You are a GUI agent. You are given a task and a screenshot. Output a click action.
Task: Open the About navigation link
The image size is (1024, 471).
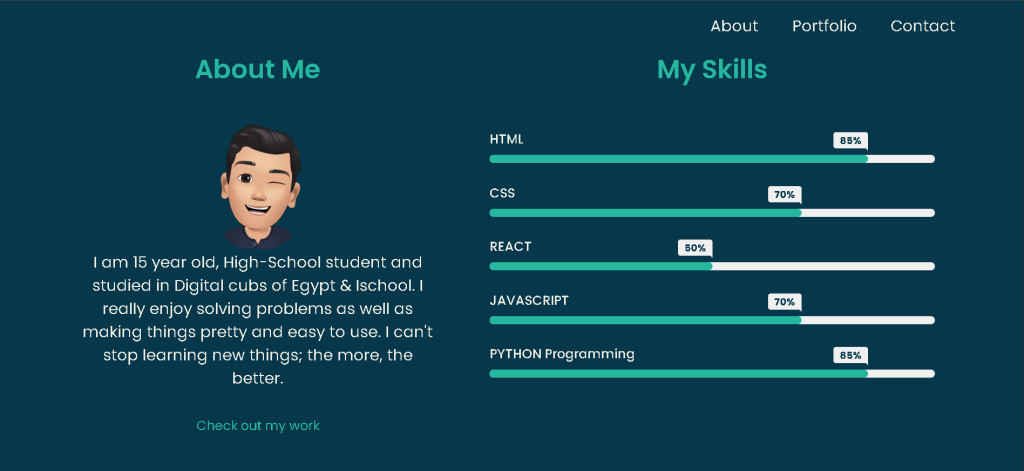pyautogui.click(x=734, y=26)
